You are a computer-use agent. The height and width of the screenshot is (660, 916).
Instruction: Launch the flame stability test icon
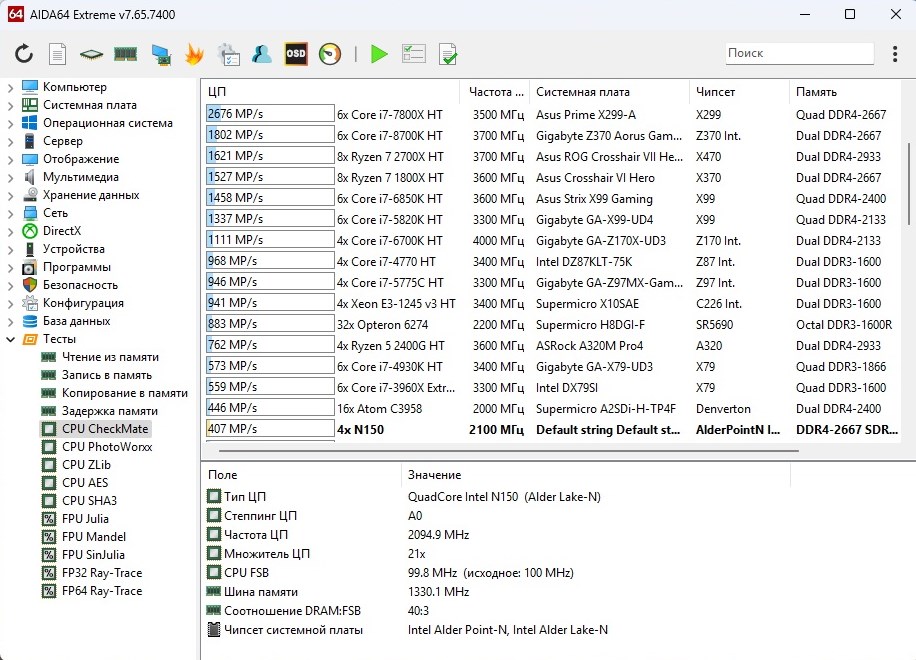pos(194,54)
